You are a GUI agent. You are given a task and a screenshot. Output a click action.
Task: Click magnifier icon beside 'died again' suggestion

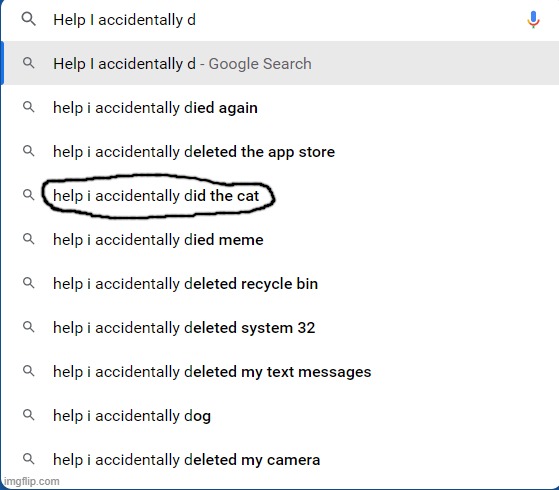[29, 107]
